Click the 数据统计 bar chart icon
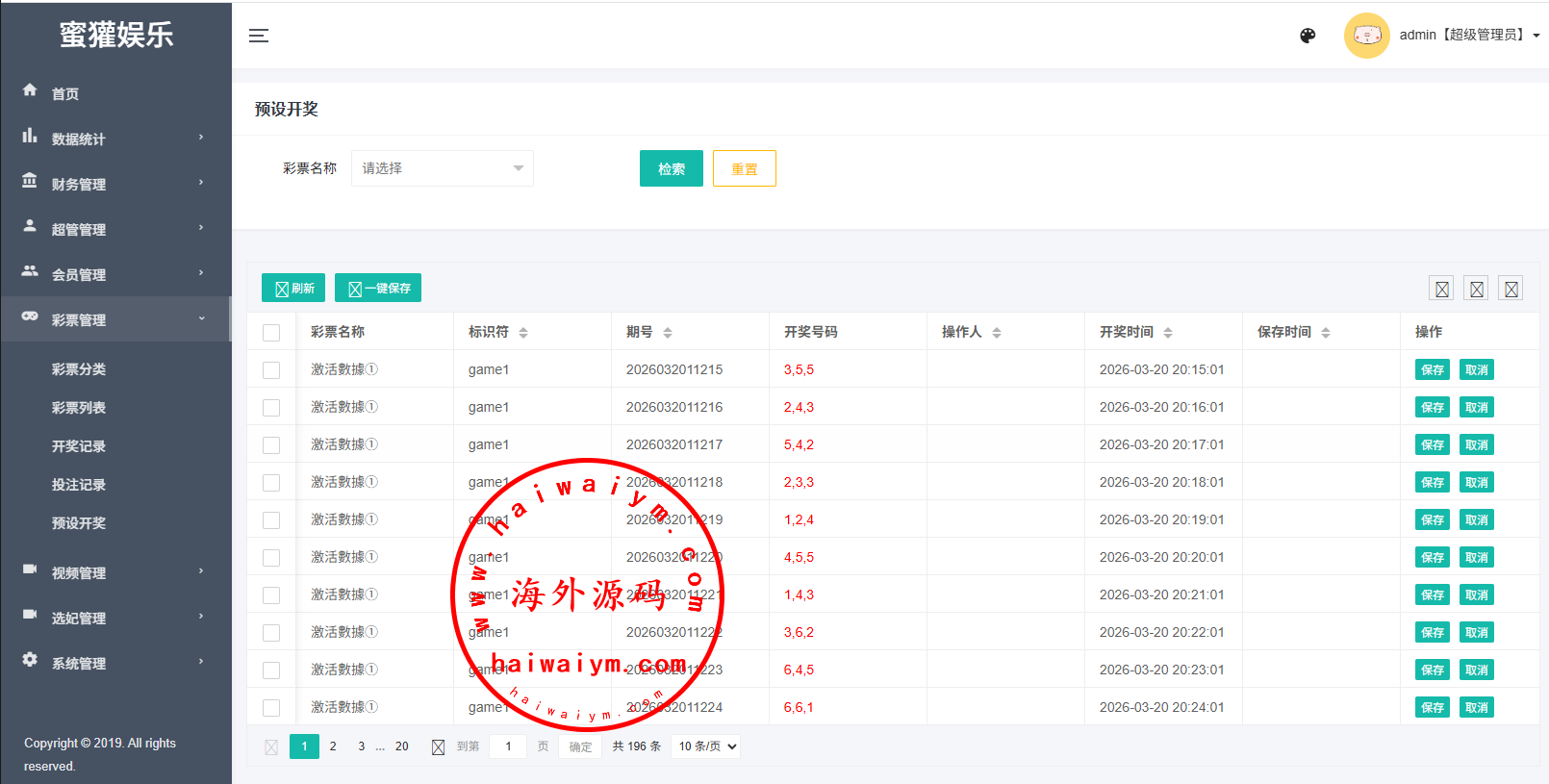 [30, 137]
